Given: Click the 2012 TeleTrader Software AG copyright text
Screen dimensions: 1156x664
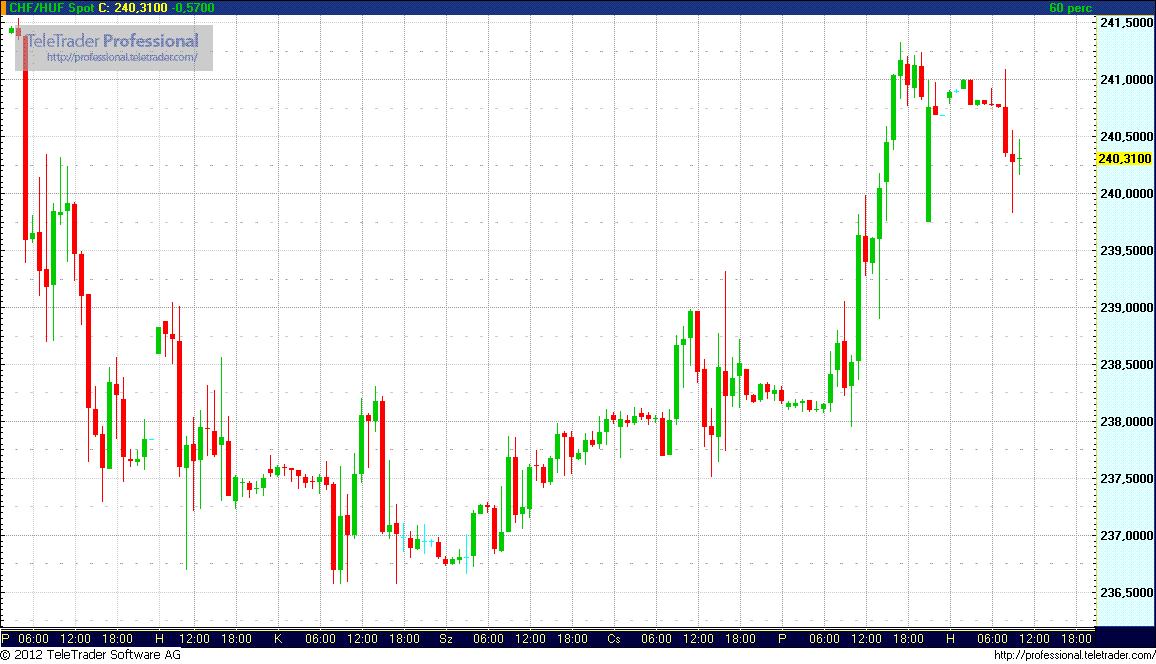Looking at the screenshot, I should tap(91, 654).
